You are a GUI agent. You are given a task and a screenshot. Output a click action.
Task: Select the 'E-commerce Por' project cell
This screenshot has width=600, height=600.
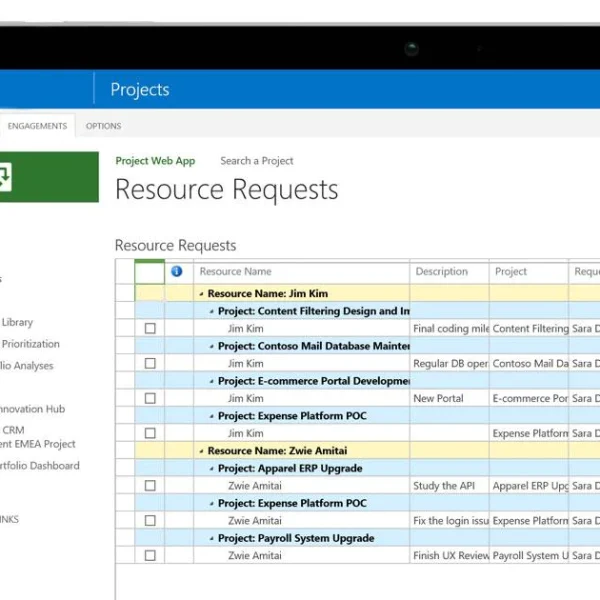529,398
